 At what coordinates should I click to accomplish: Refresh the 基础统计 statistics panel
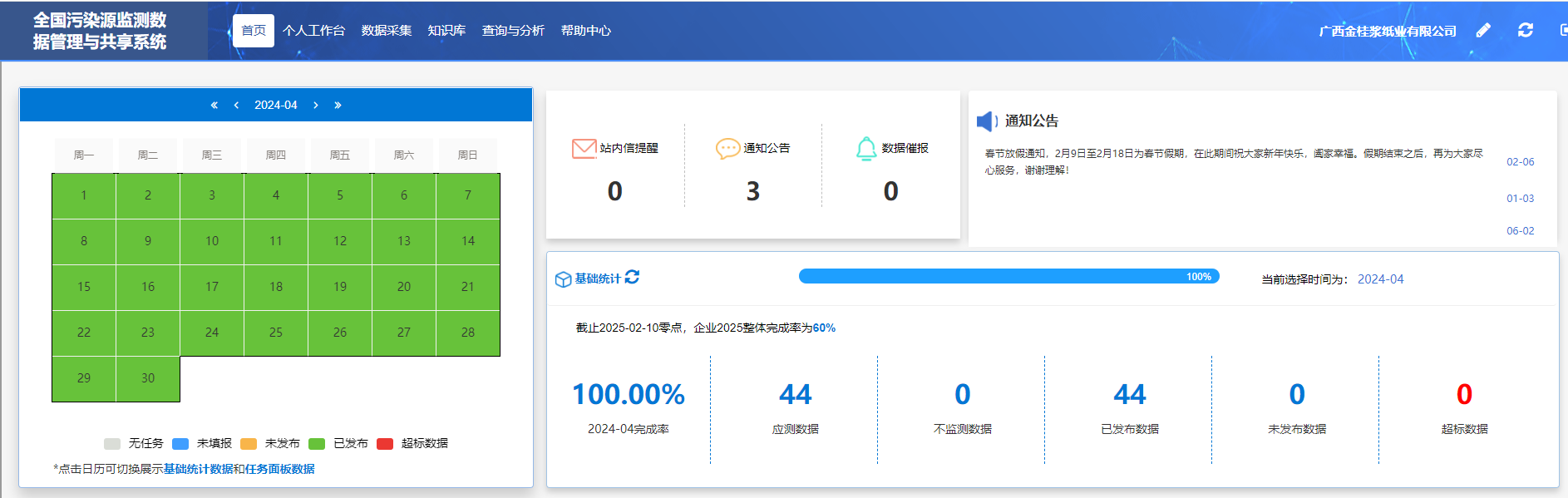point(633,277)
